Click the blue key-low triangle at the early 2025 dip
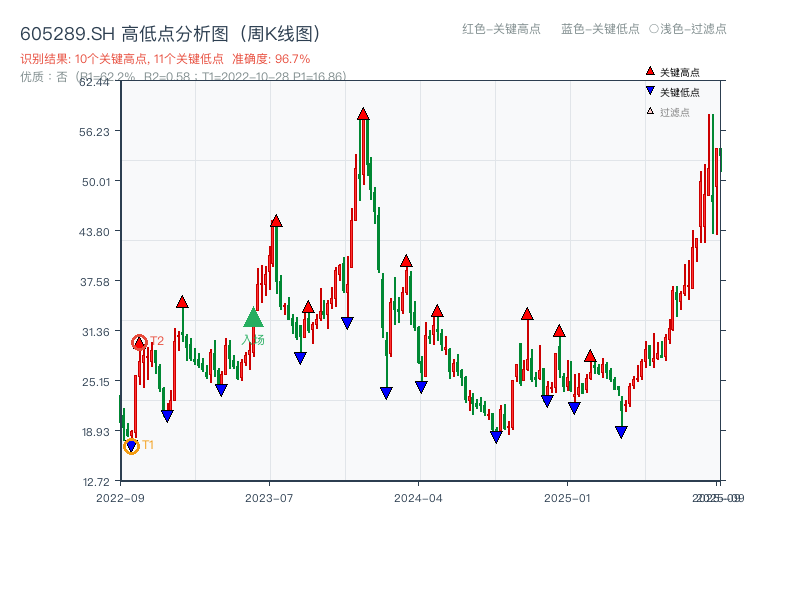Image resolution: width=800 pixels, height=600 pixels. point(621,430)
